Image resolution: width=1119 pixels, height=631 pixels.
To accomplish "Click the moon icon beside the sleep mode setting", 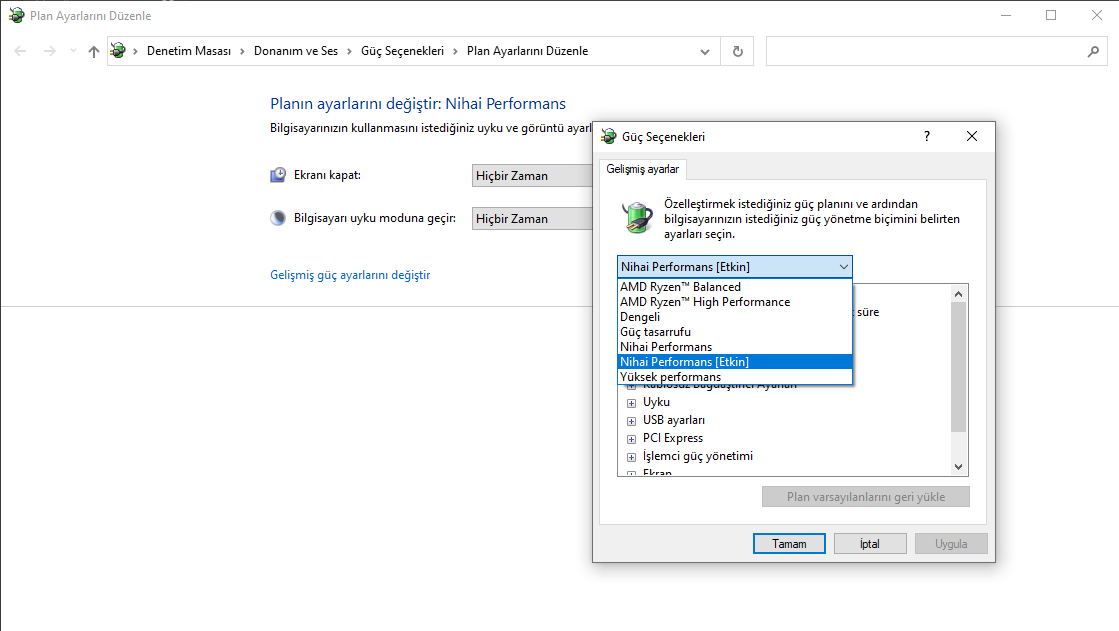I will coord(278,218).
